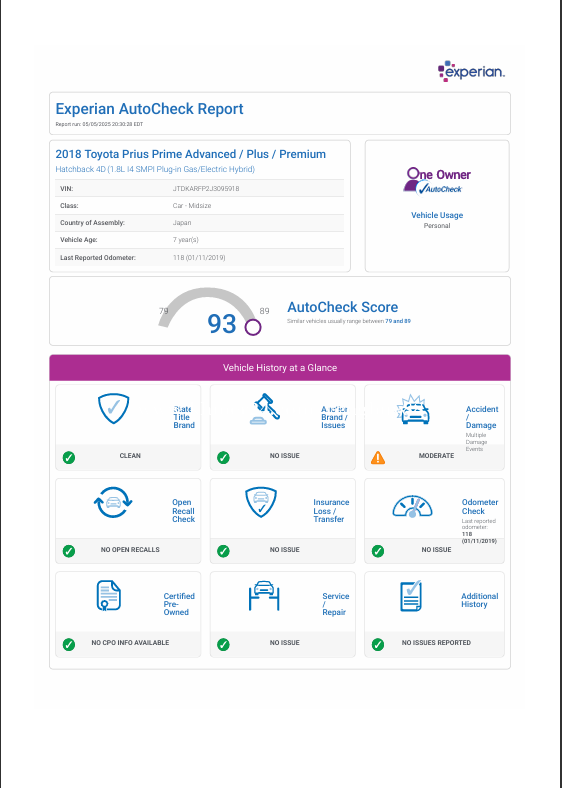Click green check beside NO CPO INFO AVAILABLE

pos(69,644)
